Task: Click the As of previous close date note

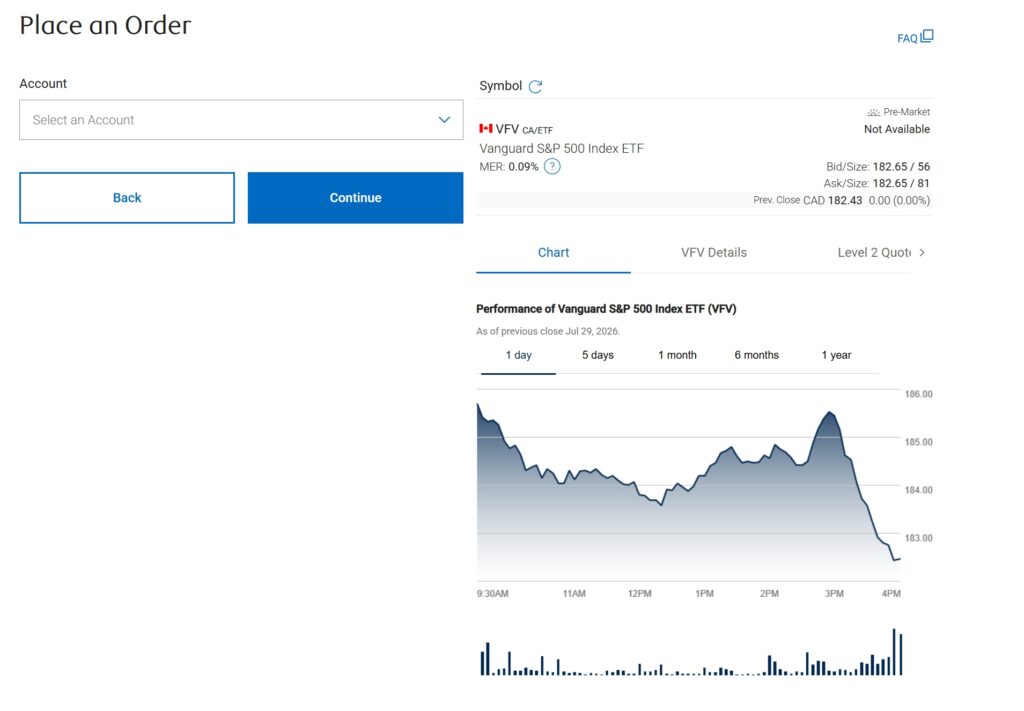Action: coord(548,331)
